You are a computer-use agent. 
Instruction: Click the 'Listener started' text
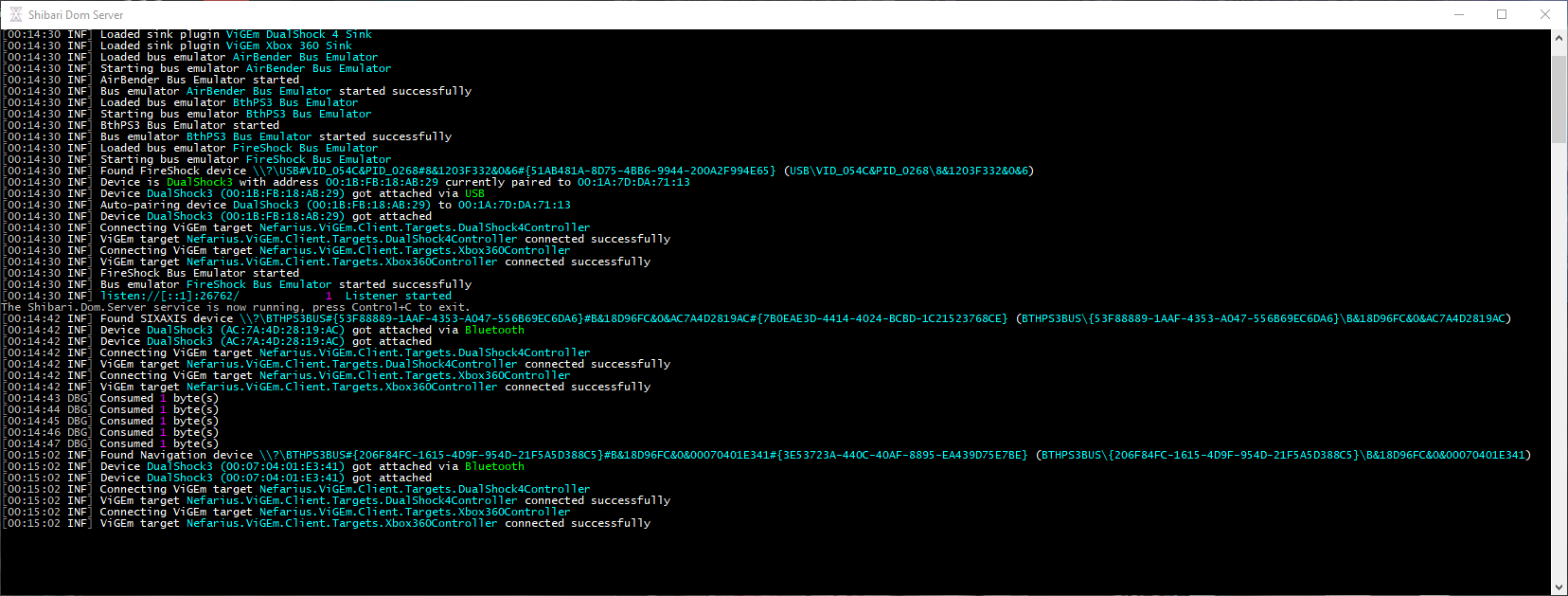tap(399, 296)
